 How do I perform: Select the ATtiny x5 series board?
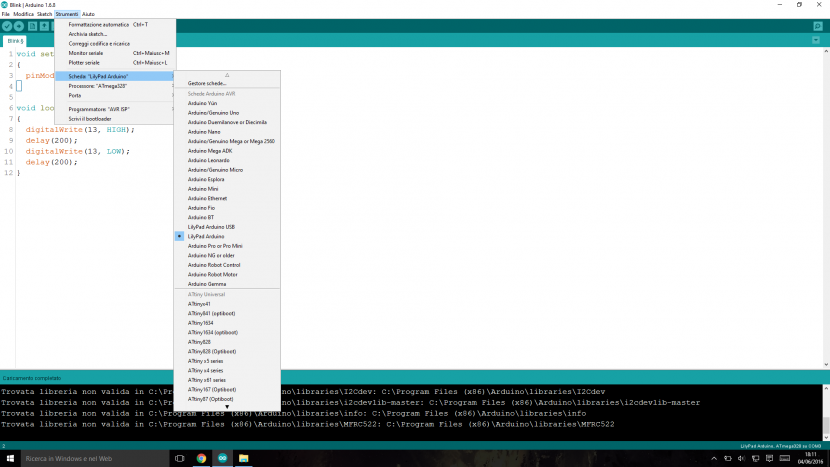(x=227, y=361)
